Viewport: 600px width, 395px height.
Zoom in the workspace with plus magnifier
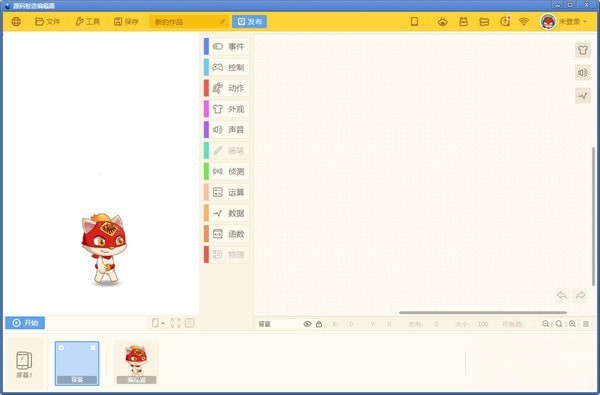point(572,324)
